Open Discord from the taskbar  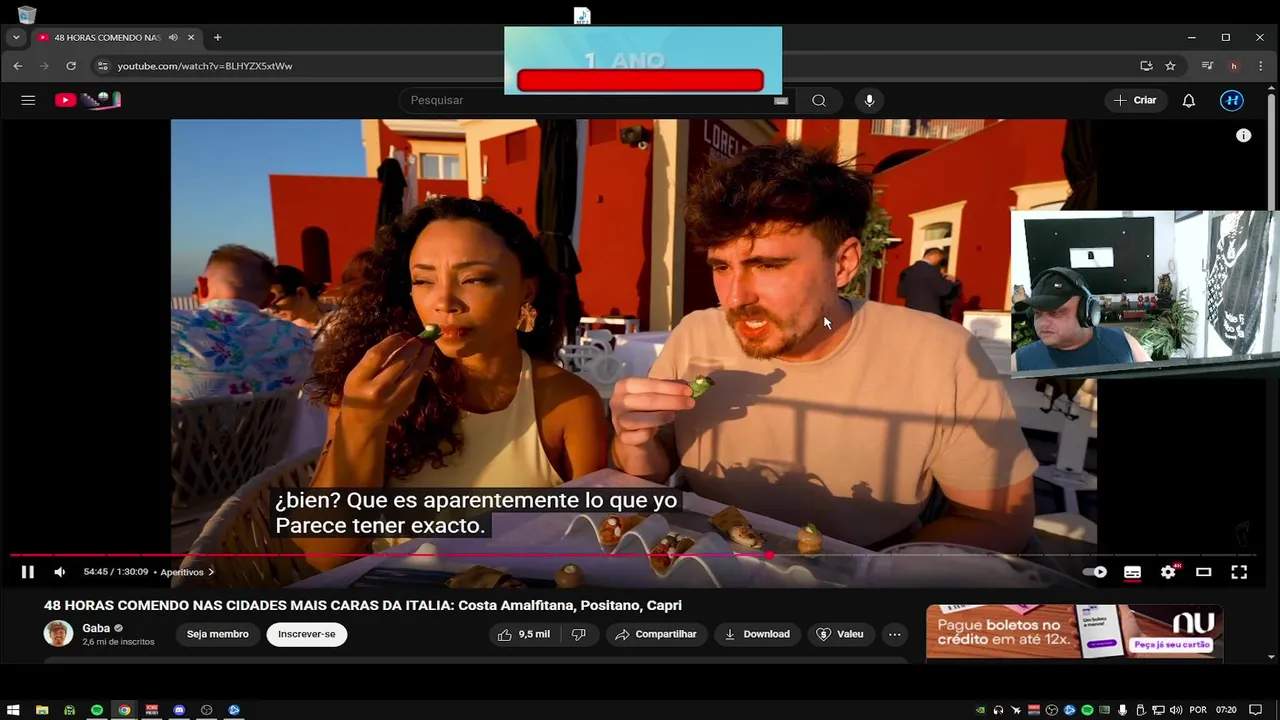pos(179,710)
